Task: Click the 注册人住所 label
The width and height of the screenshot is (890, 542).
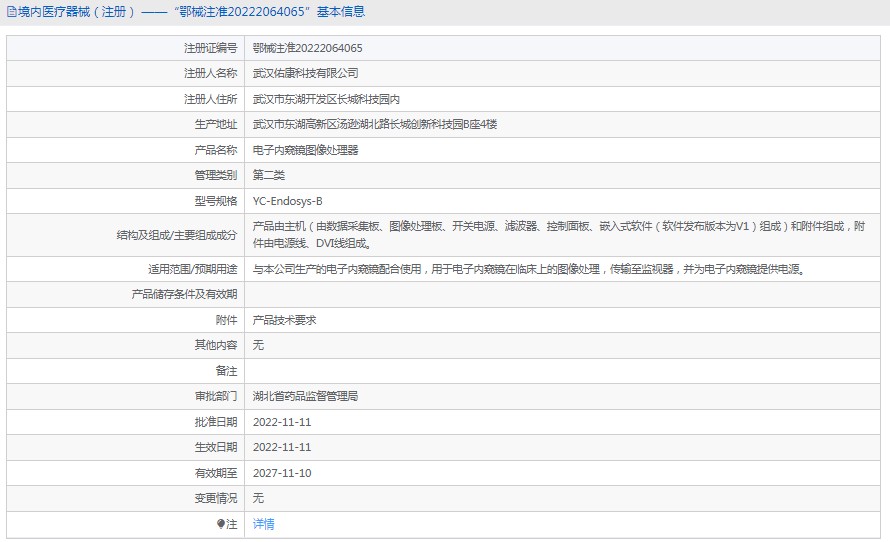Action: coord(211,99)
